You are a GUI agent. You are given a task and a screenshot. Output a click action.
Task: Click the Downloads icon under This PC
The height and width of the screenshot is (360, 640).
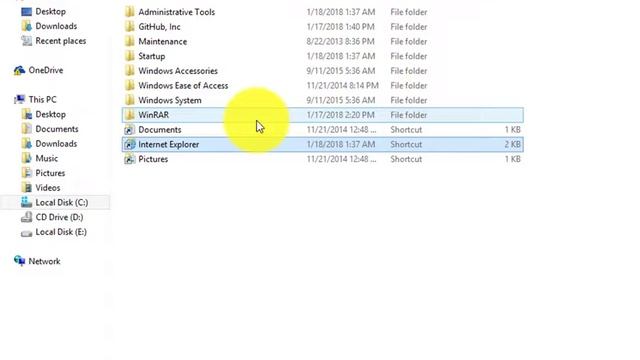click(x=27, y=144)
